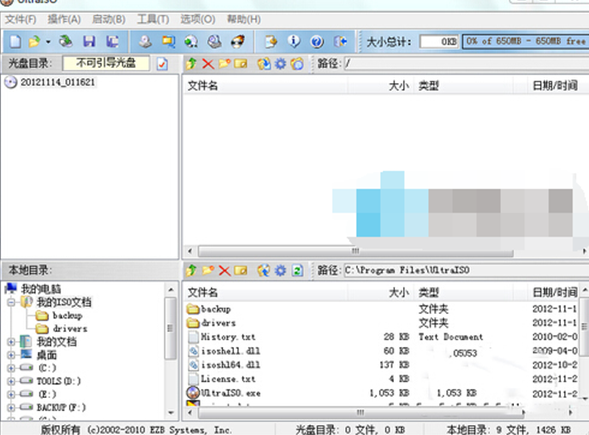Screen dimensions: 589x435
Task: Open the 选项(O) menu
Action: (x=198, y=19)
